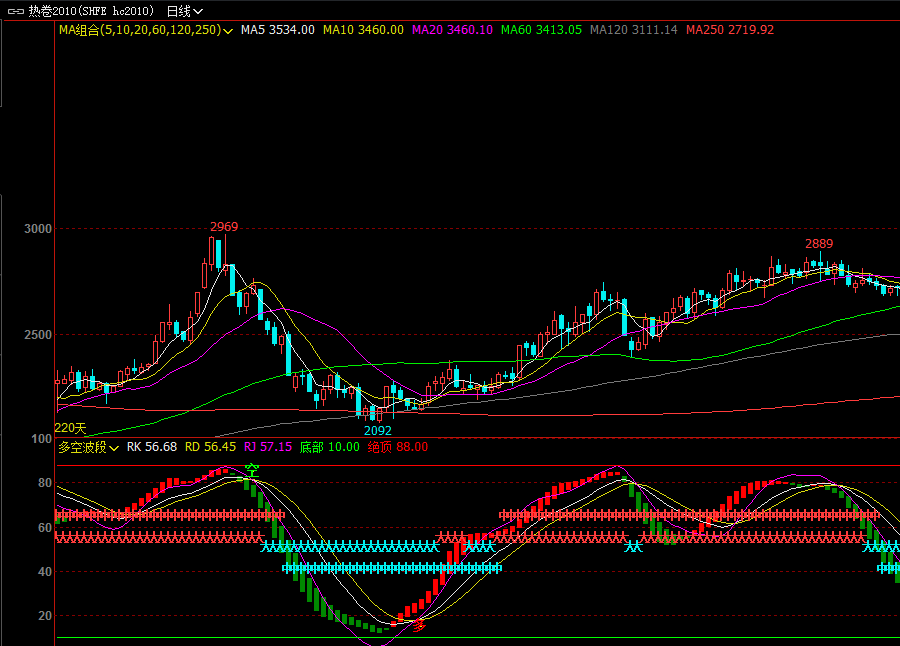Click the 2092 low price marker
The image size is (900, 646).
pos(377,431)
